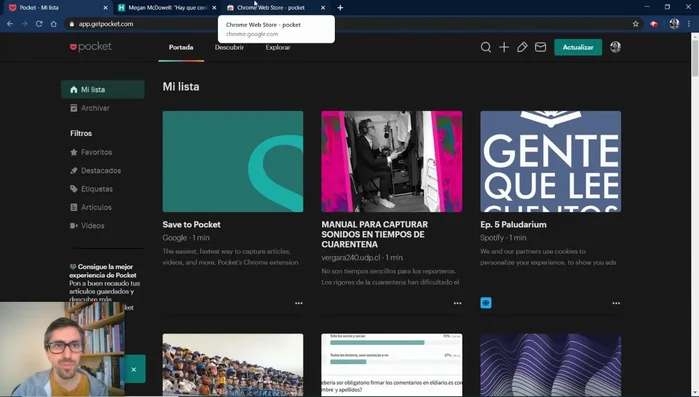Open MANUAL PARA CAPTURAR SONIDOS title link

click(374, 234)
